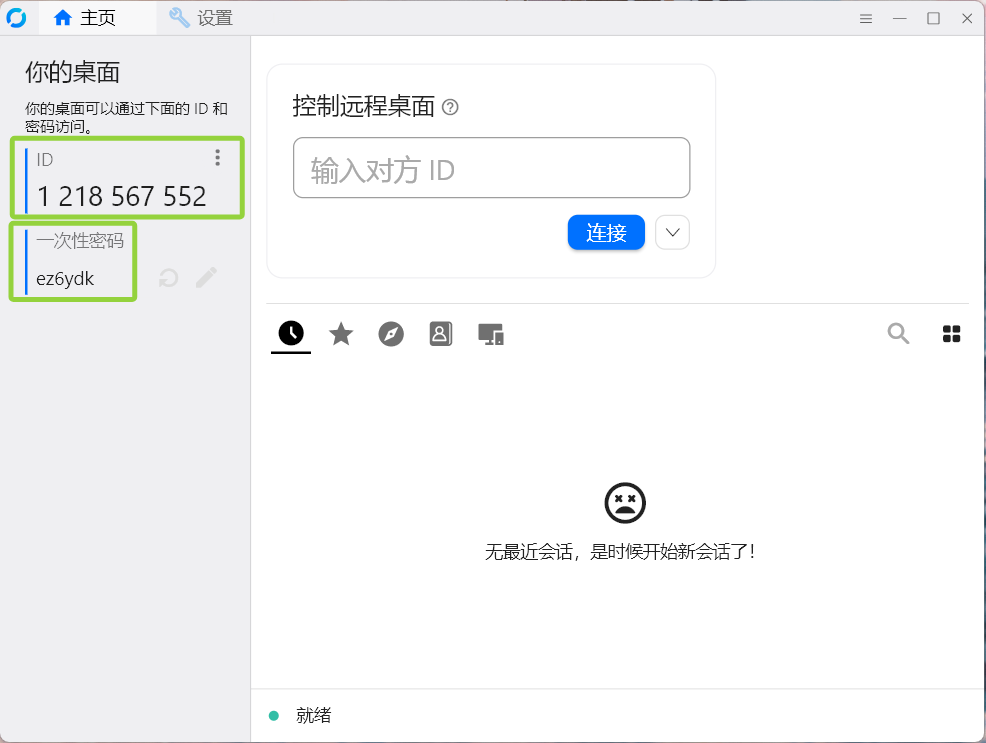Show the Accessible devices tab
This screenshot has height=743, width=986.
[x=490, y=334]
